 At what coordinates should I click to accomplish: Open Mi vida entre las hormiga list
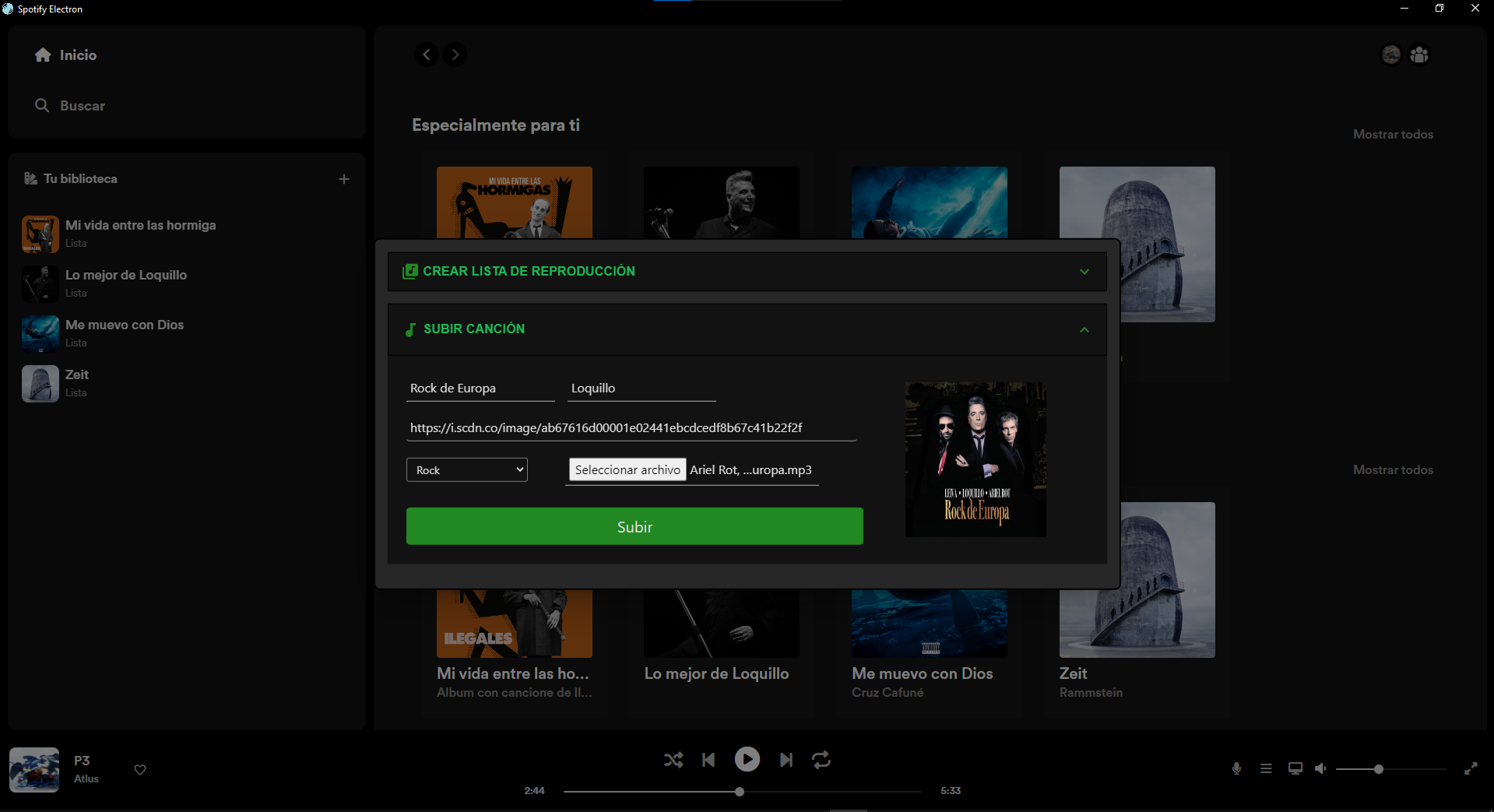187,234
